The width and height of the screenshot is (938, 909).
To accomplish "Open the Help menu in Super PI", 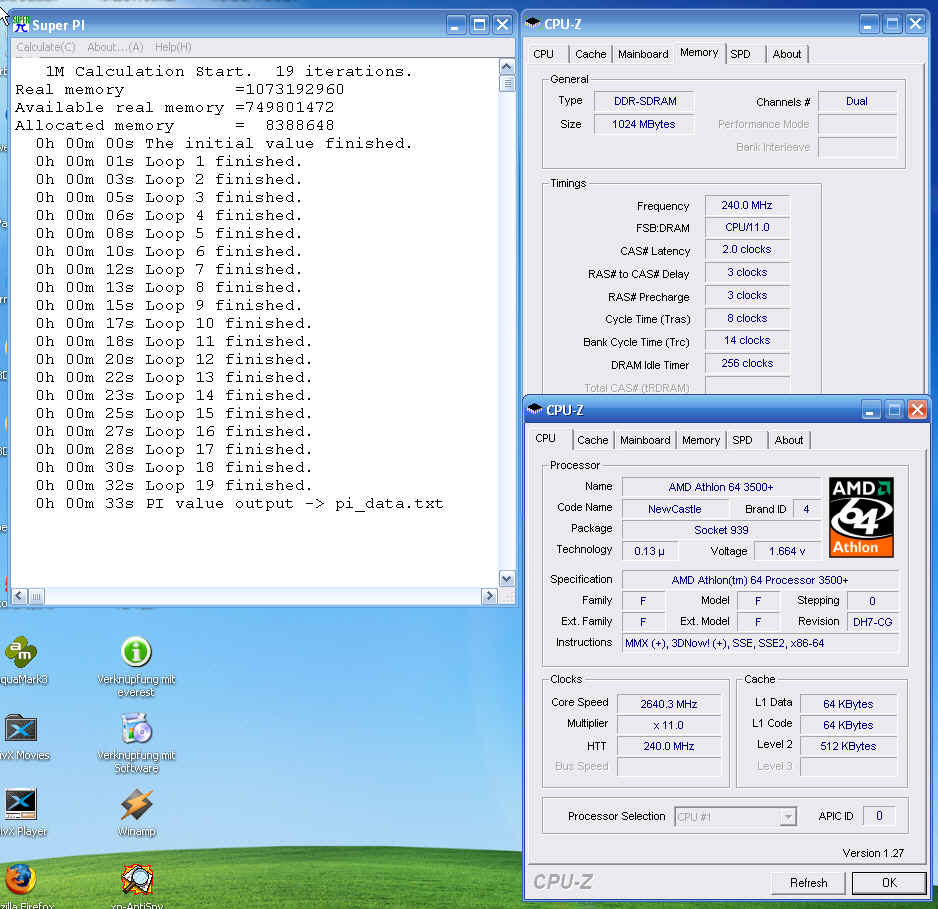I will coord(173,47).
